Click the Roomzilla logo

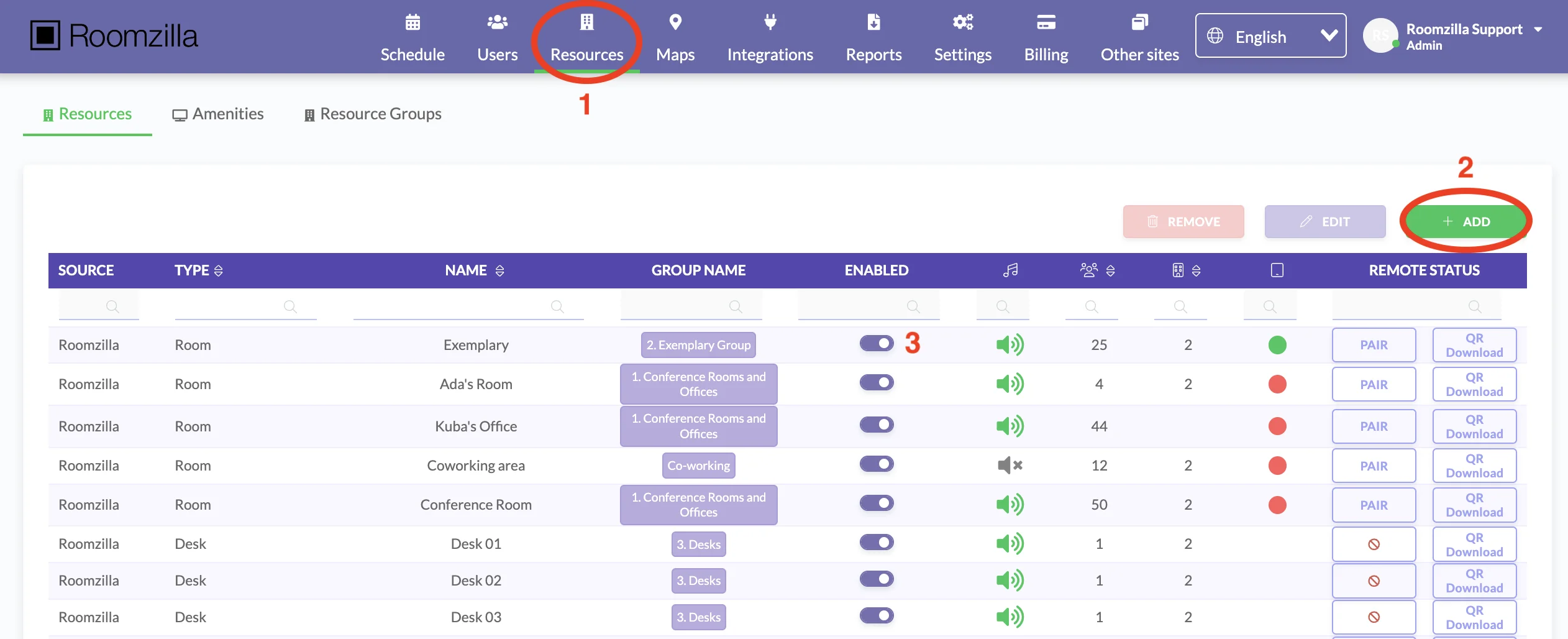point(114,36)
